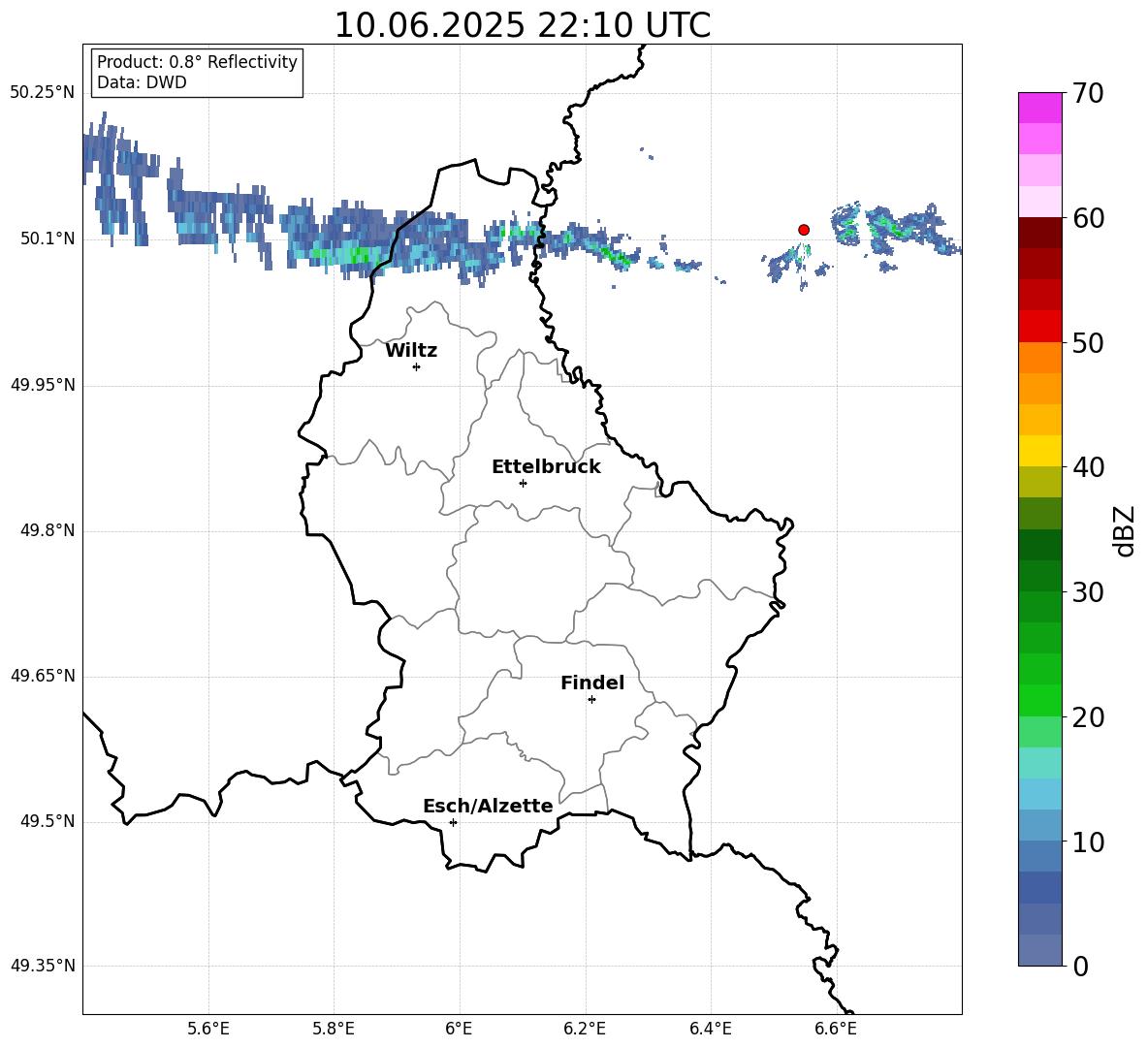The image size is (1148, 1048).
Task: Click the dark maroon colorbar segment below 60
Action: (x=1039, y=234)
